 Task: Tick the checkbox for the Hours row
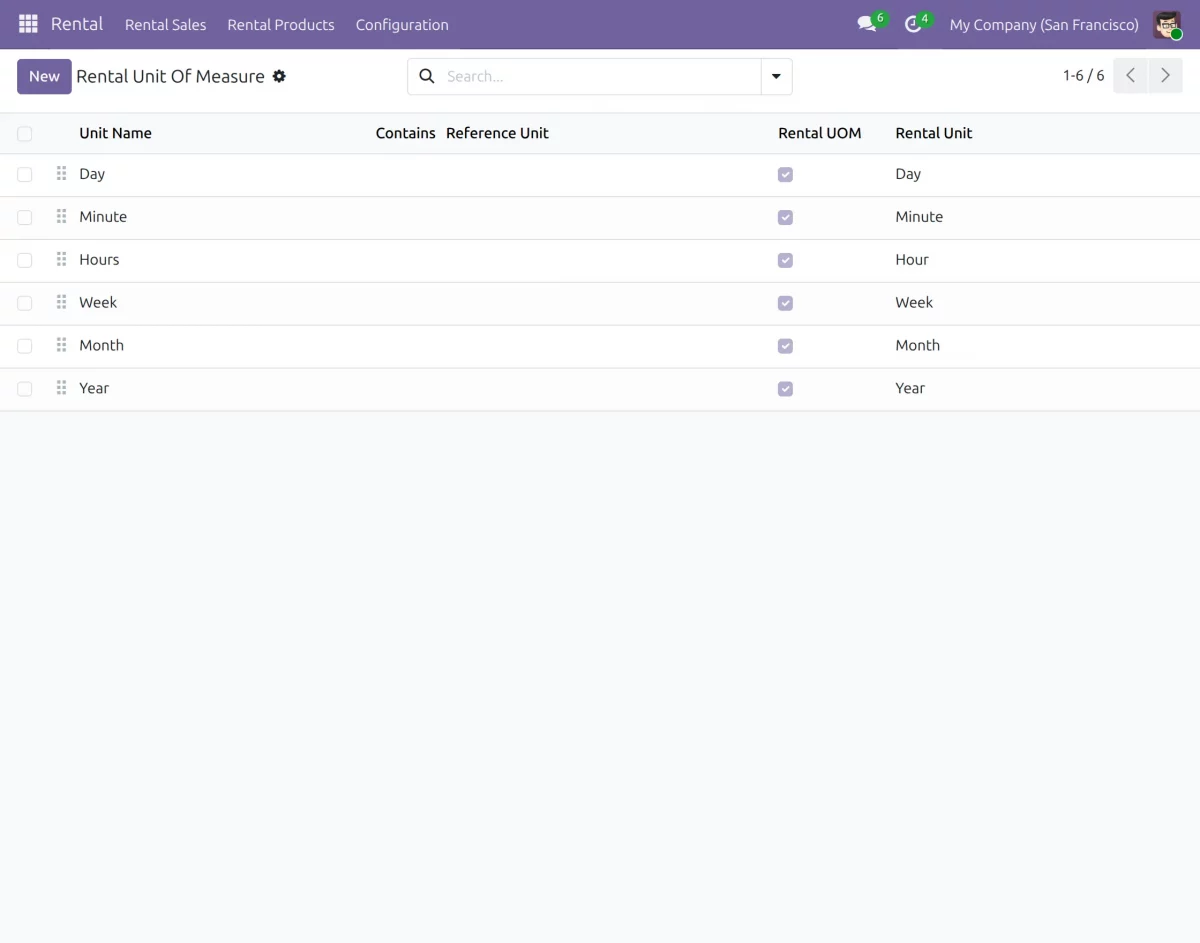pyautogui.click(x=25, y=261)
